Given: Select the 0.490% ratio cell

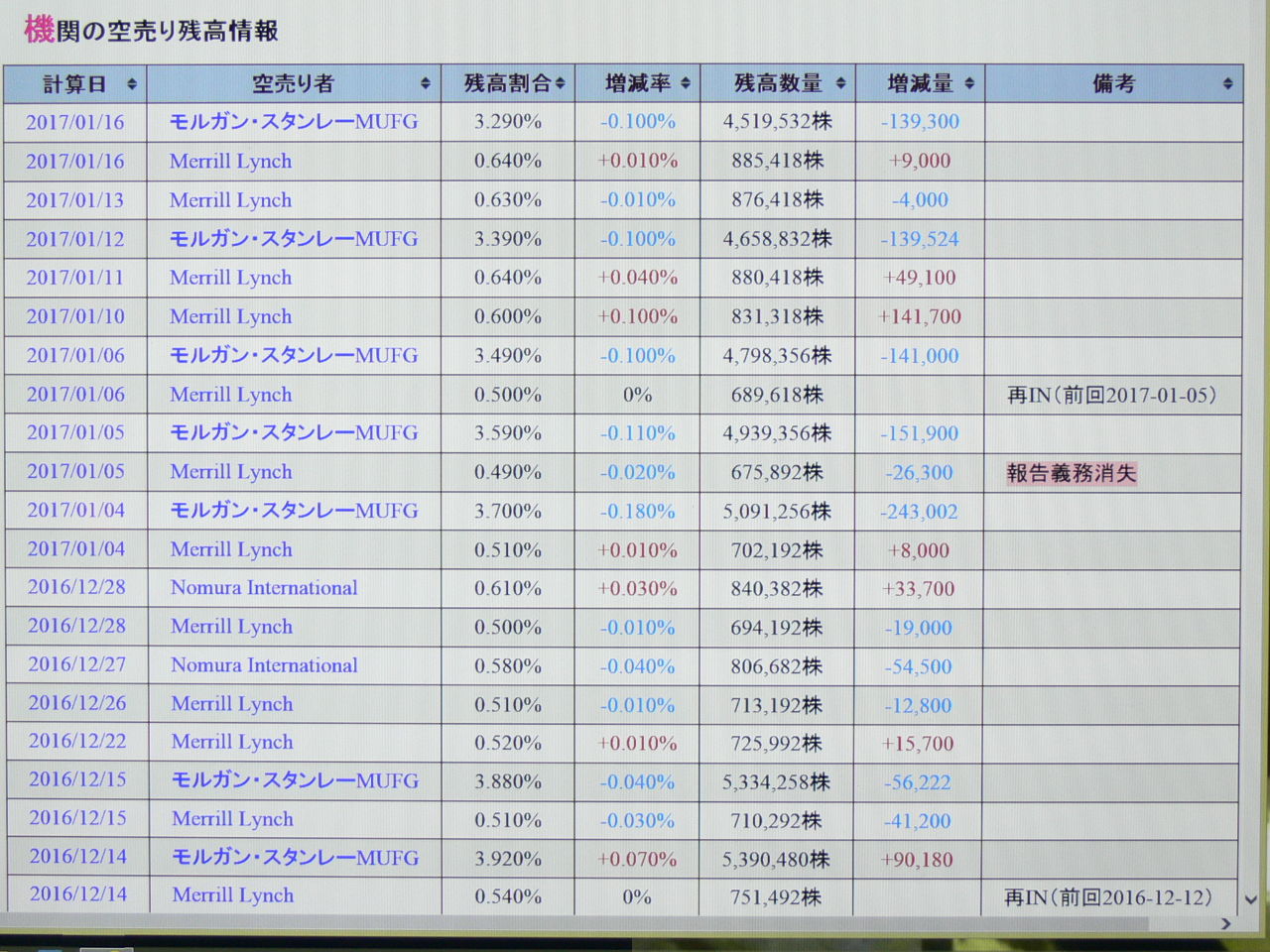Looking at the screenshot, I should click(508, 473).
